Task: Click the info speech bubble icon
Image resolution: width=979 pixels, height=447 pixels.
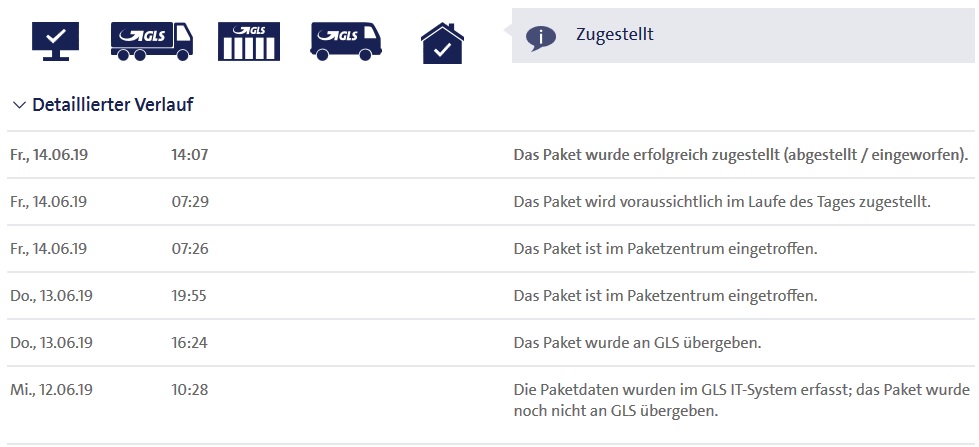Action: click(541, 37)
